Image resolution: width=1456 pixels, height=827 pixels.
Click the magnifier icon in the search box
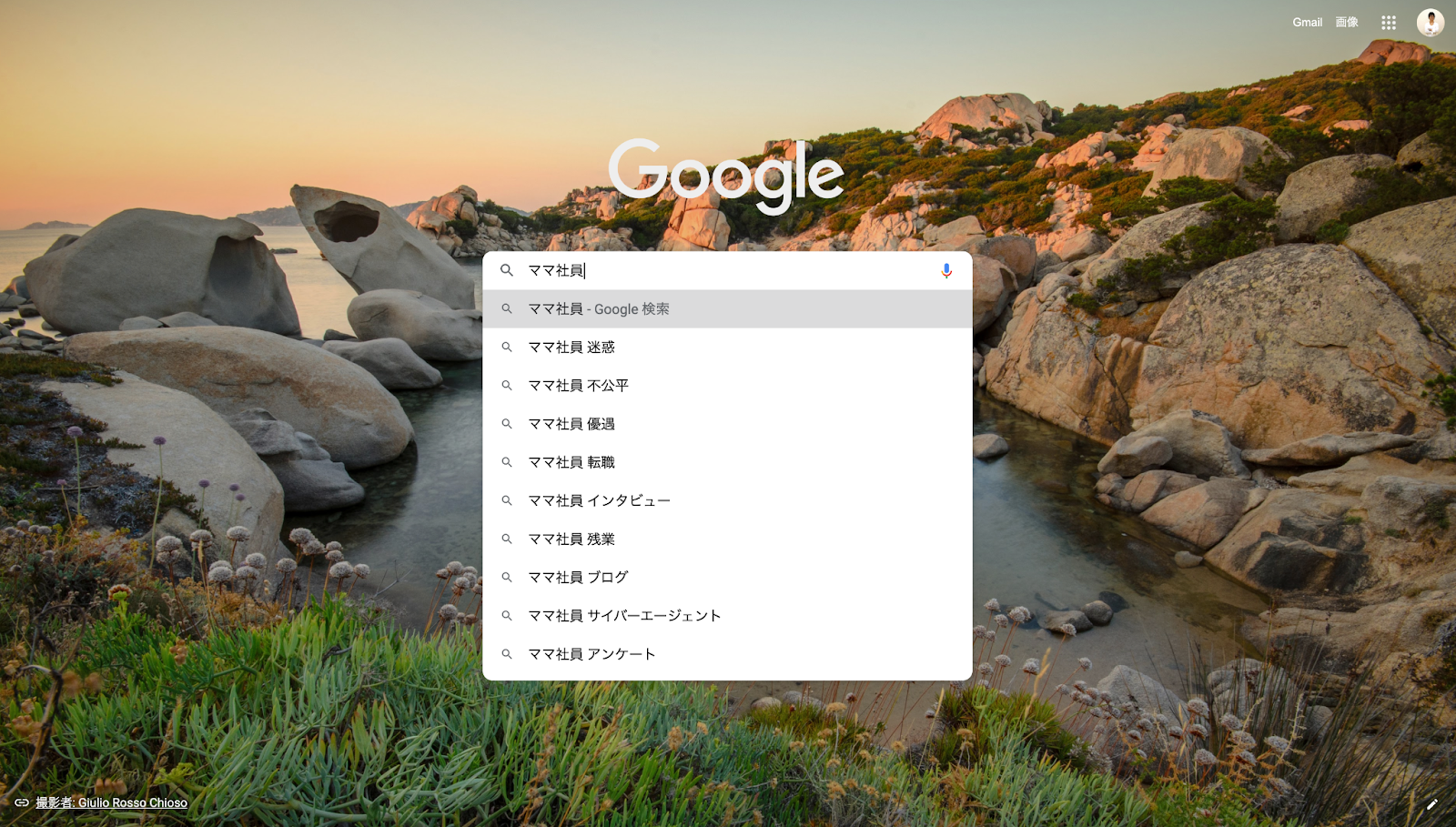click(x=507, y=270)
